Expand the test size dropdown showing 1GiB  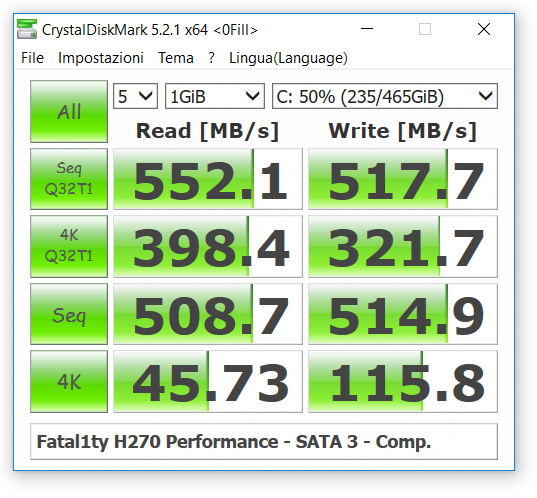coord(215,96)
